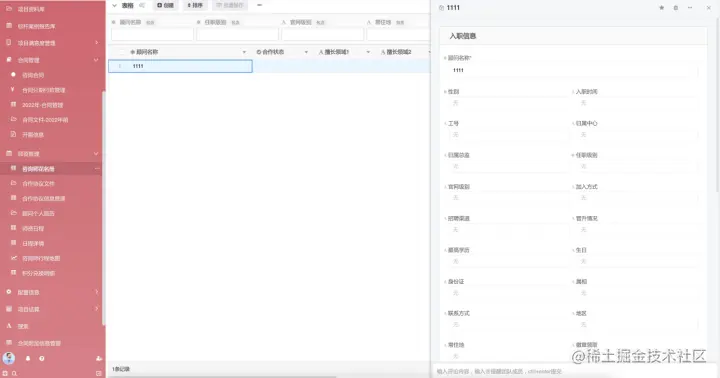Click the 加入方式 field value

(637, 198)
